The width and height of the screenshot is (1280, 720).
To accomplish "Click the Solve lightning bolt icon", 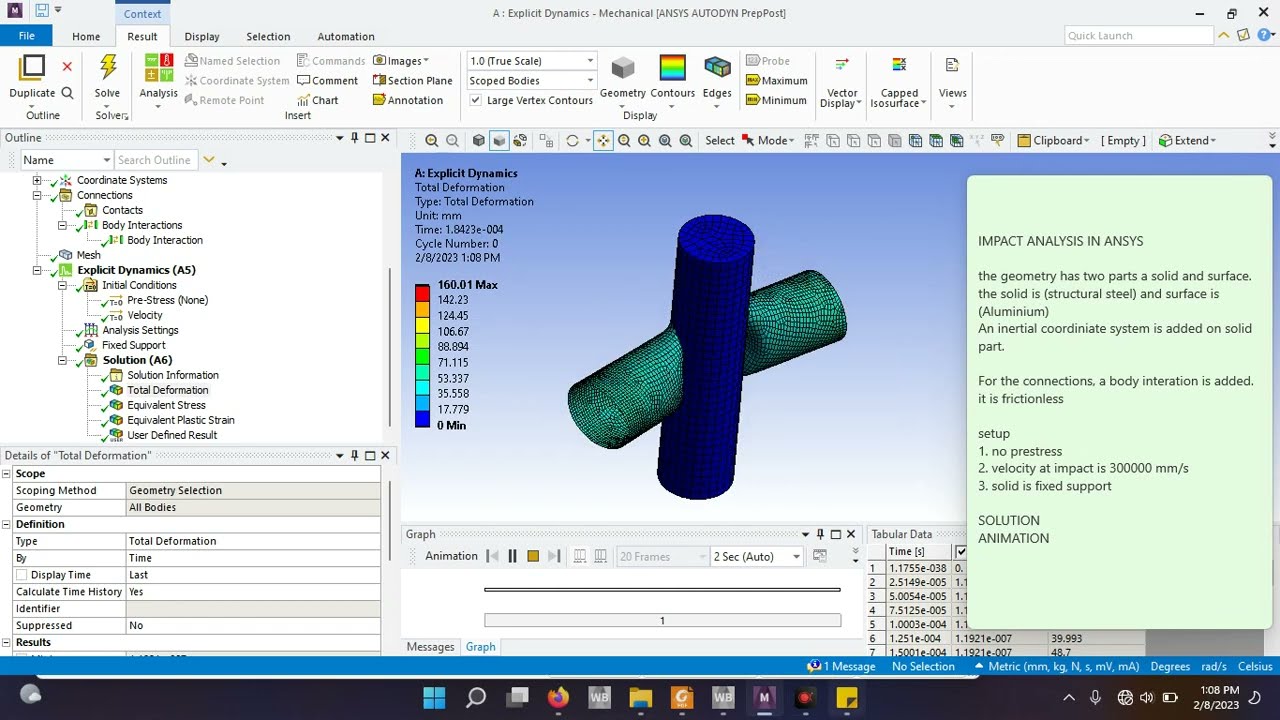I will coord(107,67).
